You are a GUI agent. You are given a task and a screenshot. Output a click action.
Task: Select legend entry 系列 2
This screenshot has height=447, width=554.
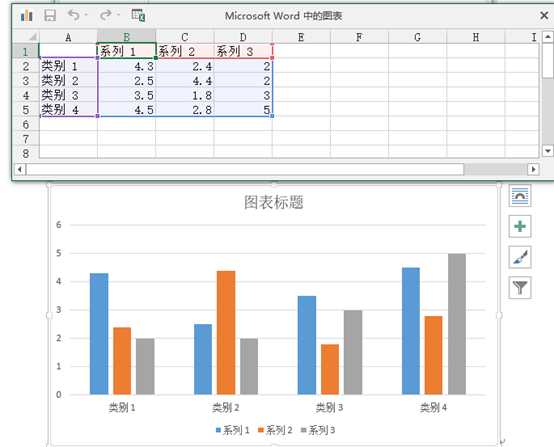(x=275, y=430)
